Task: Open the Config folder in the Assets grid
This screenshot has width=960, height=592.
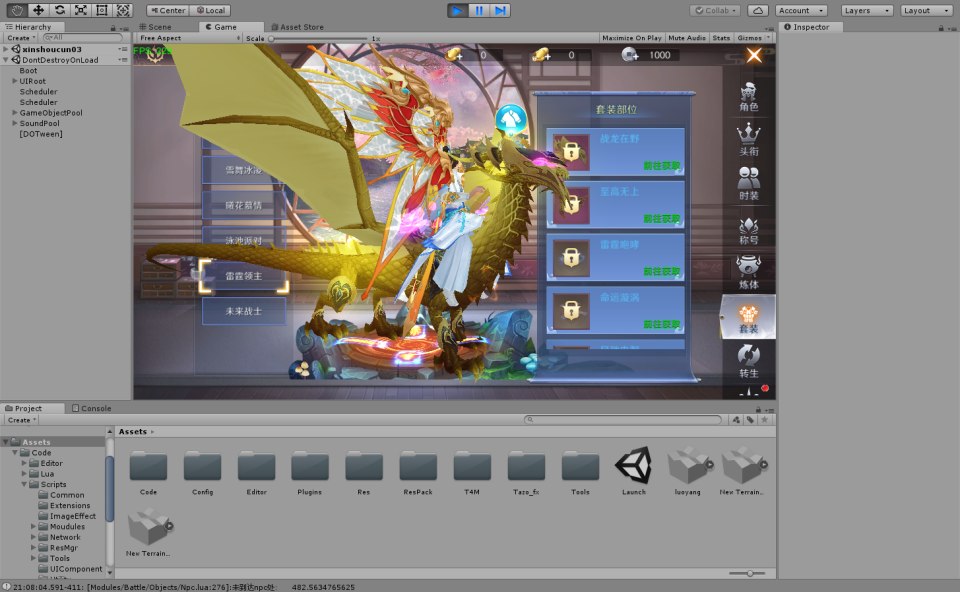Action: 202,472
